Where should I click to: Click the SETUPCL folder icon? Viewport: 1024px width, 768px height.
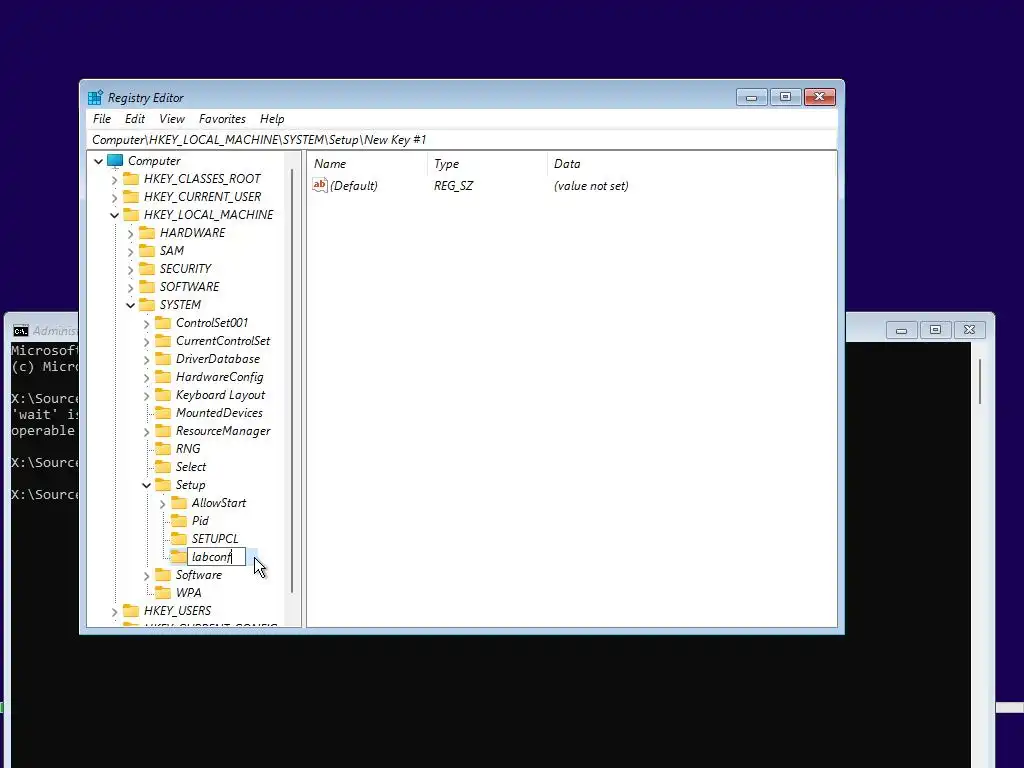(x=178, y=539)
